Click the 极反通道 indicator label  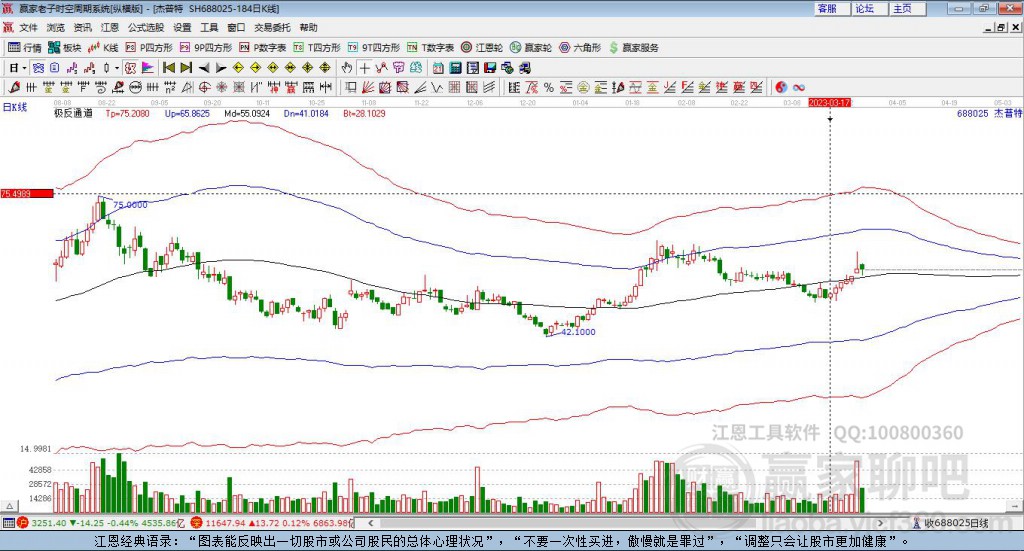[x=73, y=113]
